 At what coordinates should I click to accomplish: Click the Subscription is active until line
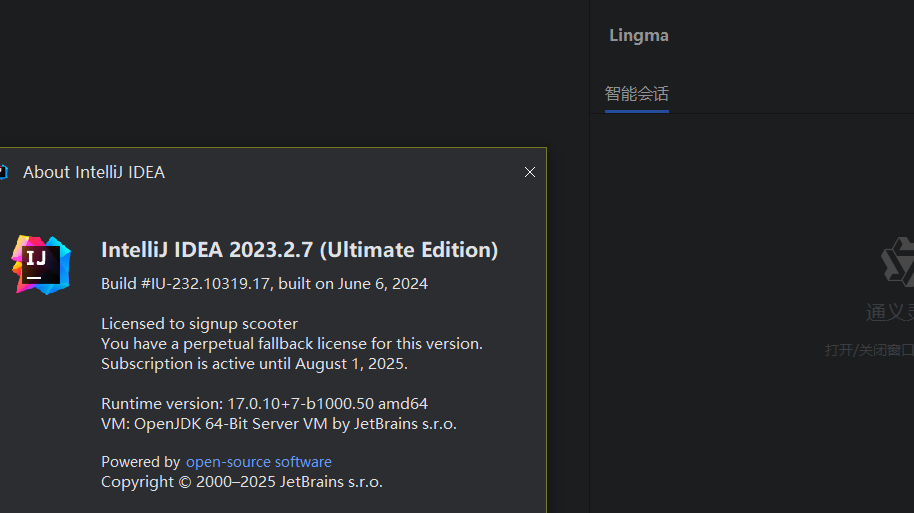[x=254, y=363]
